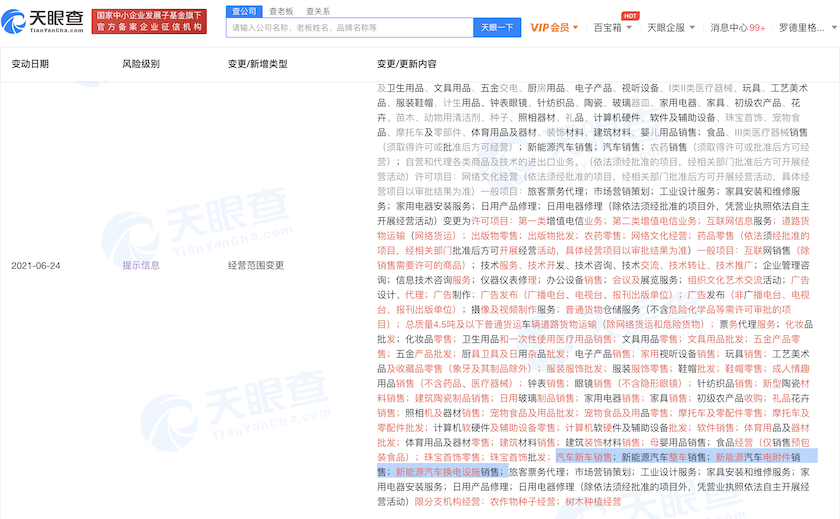Image resolution: width=840 pixels, height=519 pixels.
Task: Select the 新能源汽车换电设施销售 text
Action: pyautogui.click(x=447, y=472)
